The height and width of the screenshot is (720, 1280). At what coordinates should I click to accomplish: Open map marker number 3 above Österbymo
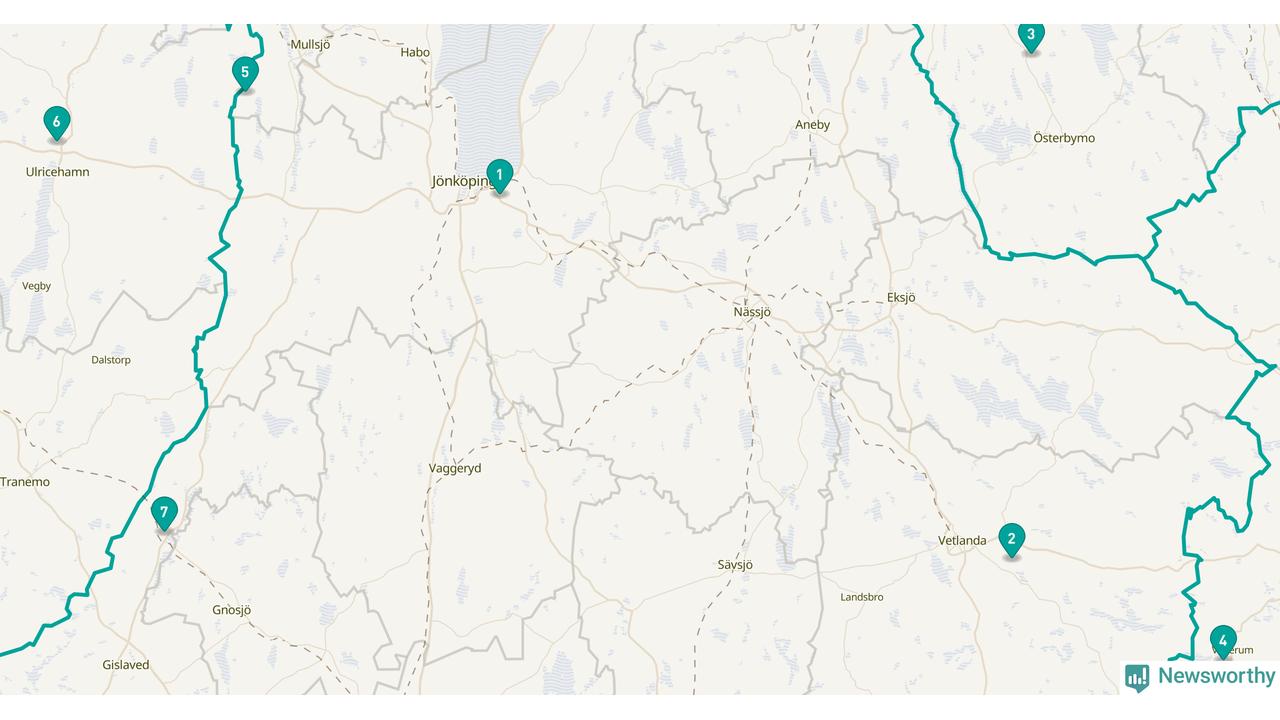tap(1031, 37)
